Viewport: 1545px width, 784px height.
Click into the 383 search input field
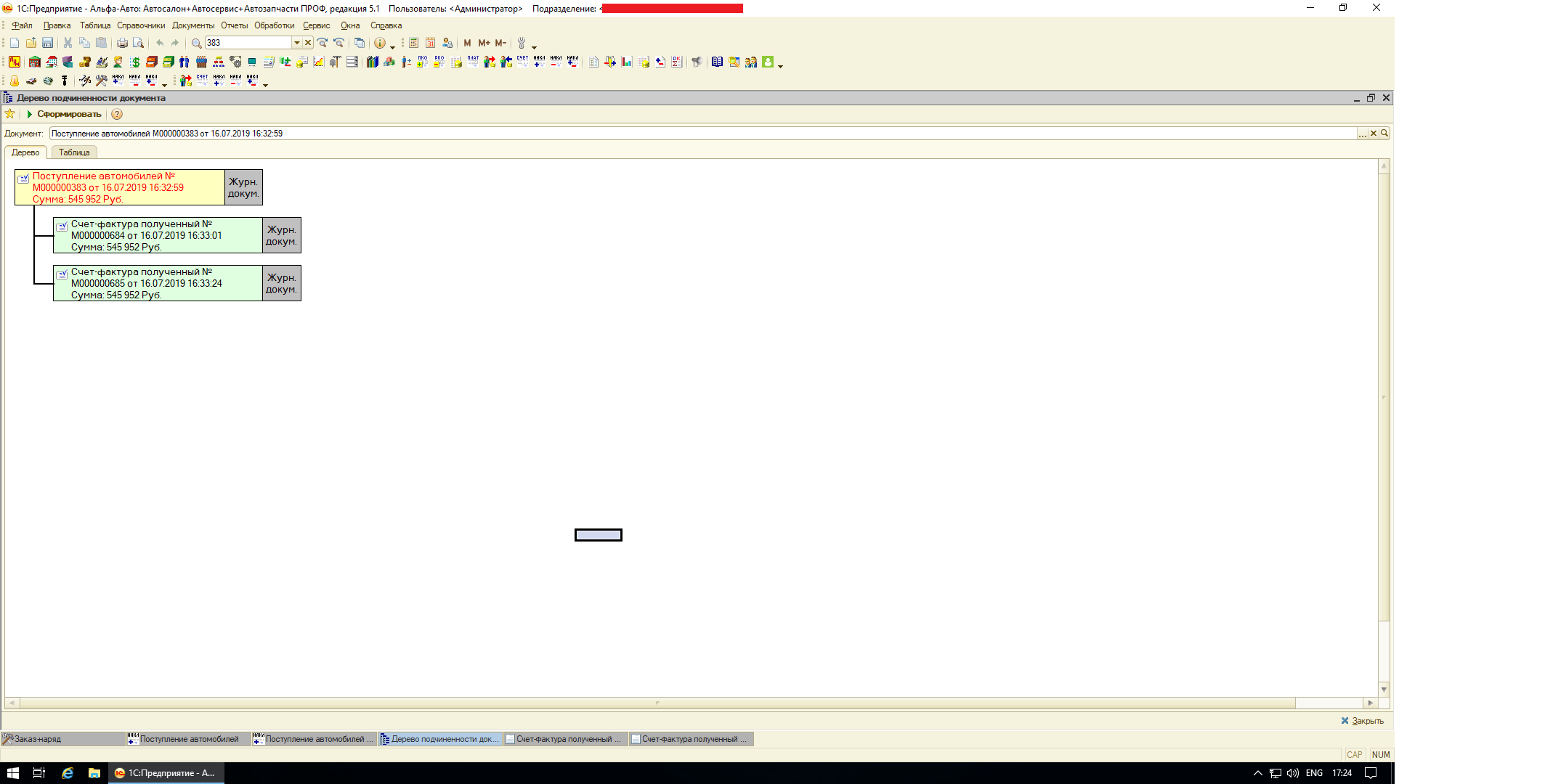coord(248,43)
